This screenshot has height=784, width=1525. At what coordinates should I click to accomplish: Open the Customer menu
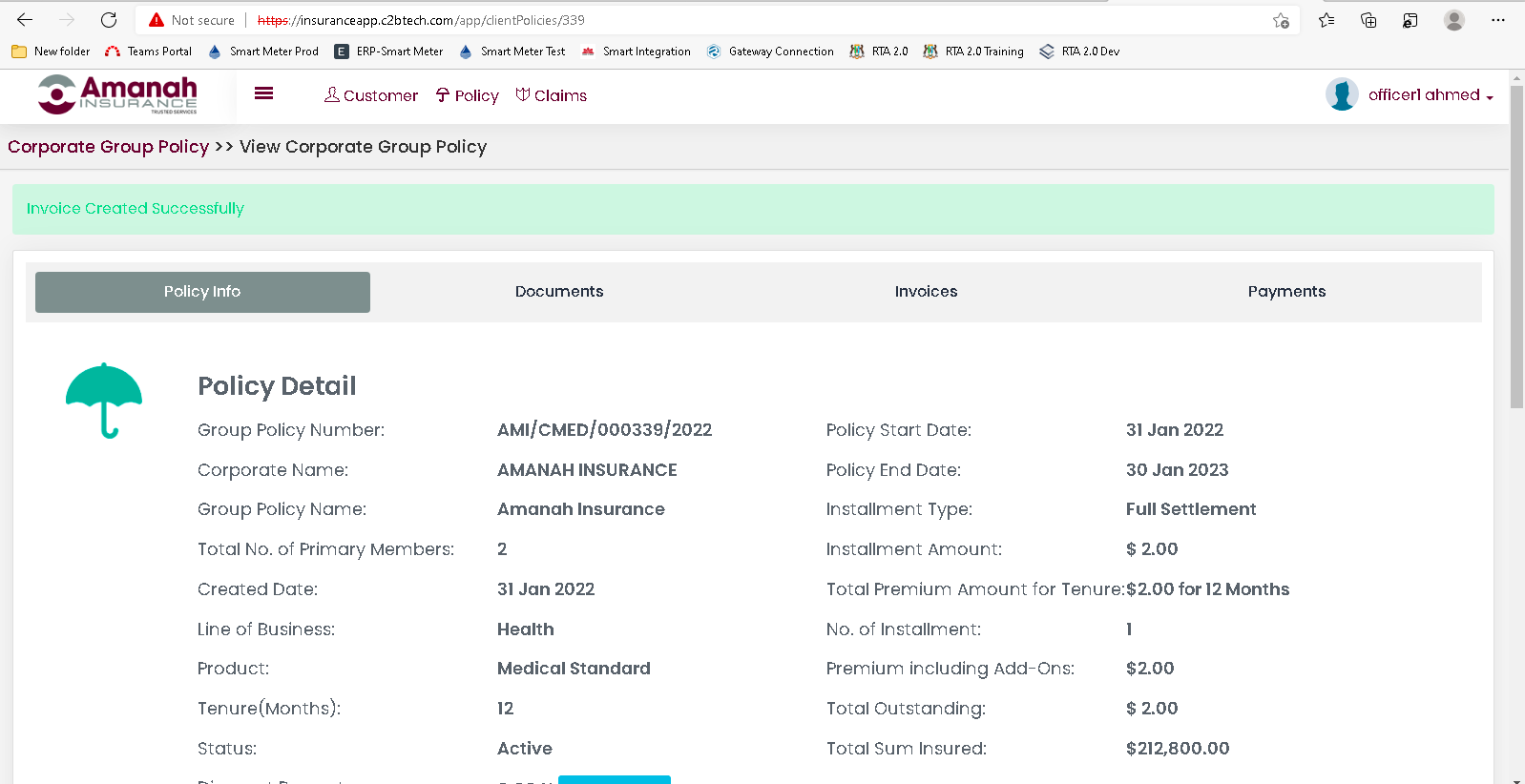point(371,95)
